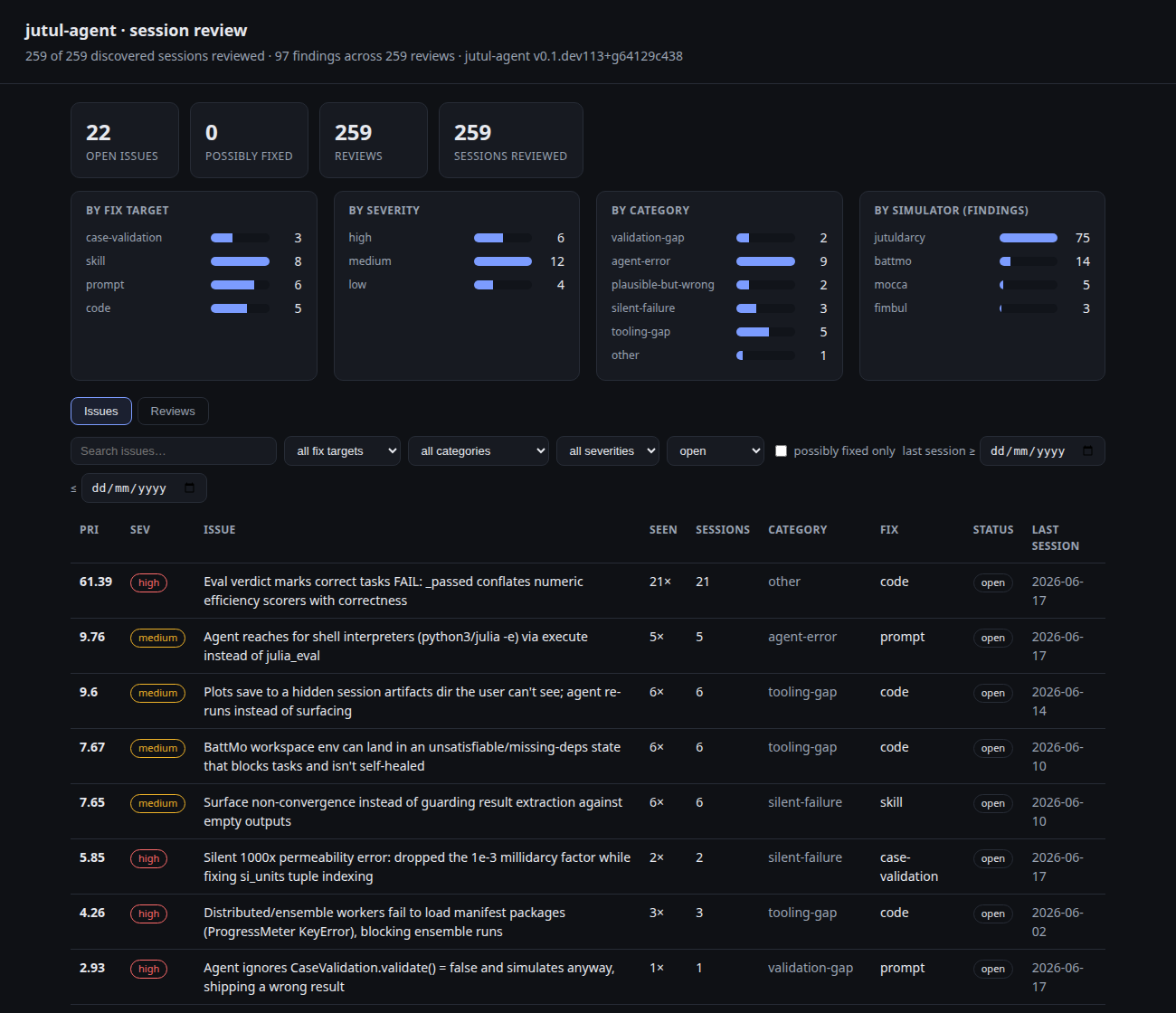Click the tooling-gap row in By Category panel
This screenshot has width=1176, height=1013.
coord(719,332)
